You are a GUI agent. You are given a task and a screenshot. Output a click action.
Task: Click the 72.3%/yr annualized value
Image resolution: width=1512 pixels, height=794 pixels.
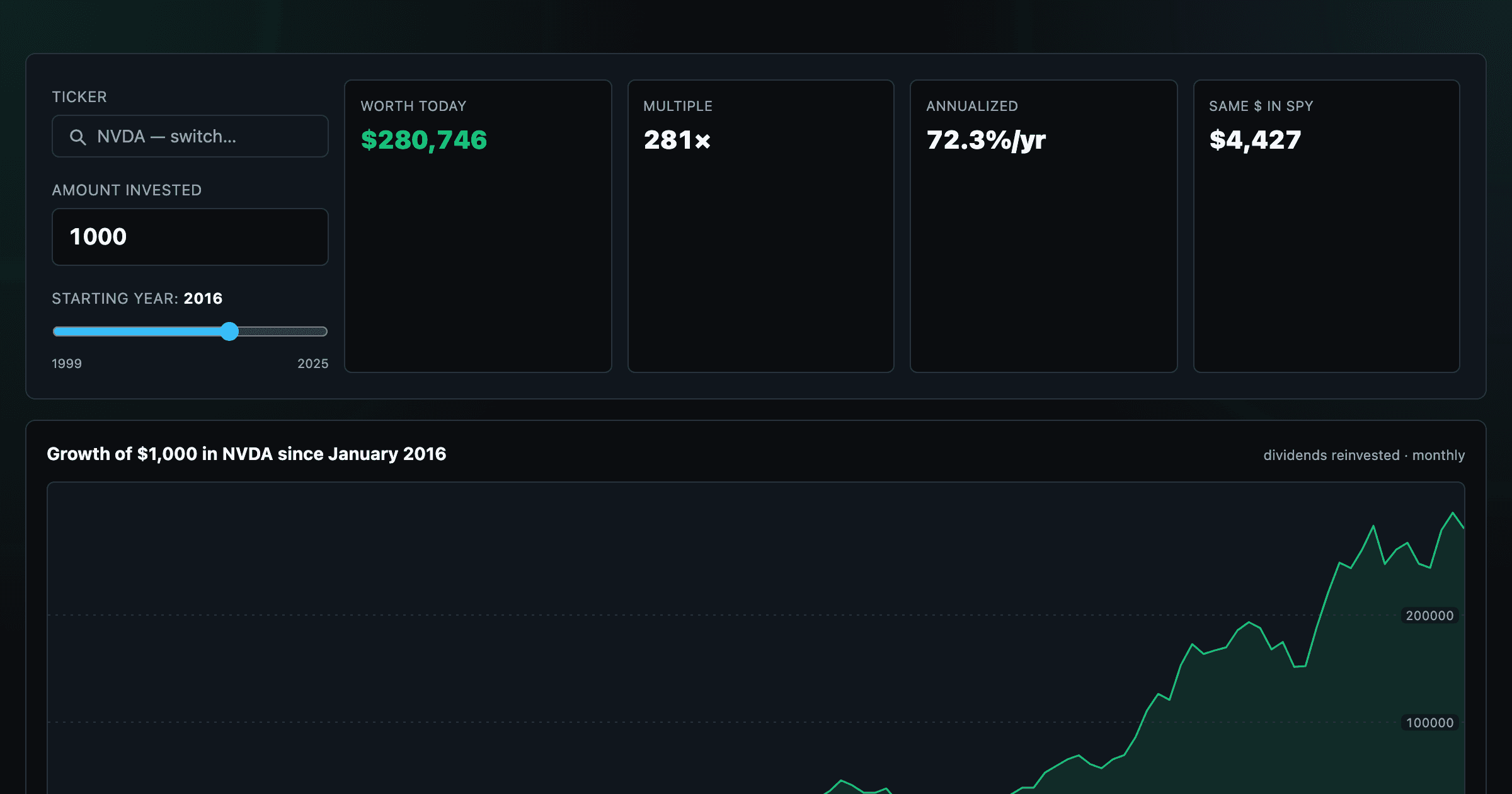pos(986,140)
